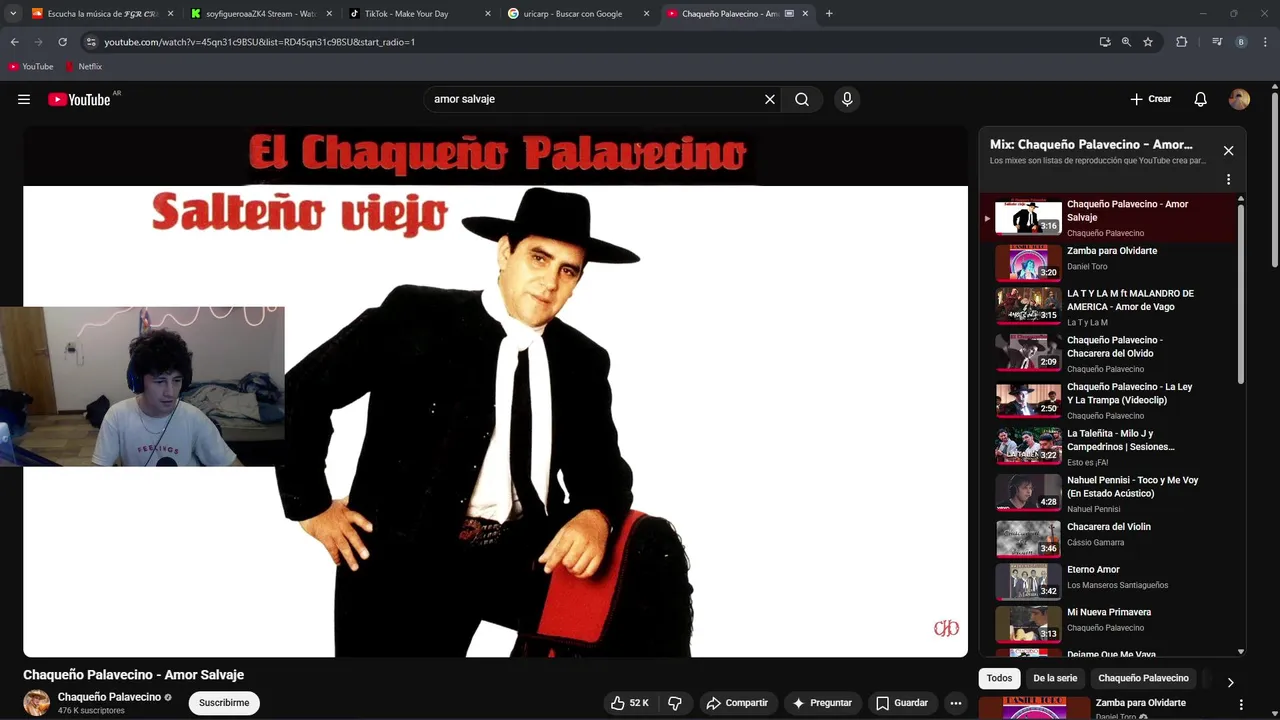Open the site information icon in address bar
1280x720 pixels.
click(91, 42)
